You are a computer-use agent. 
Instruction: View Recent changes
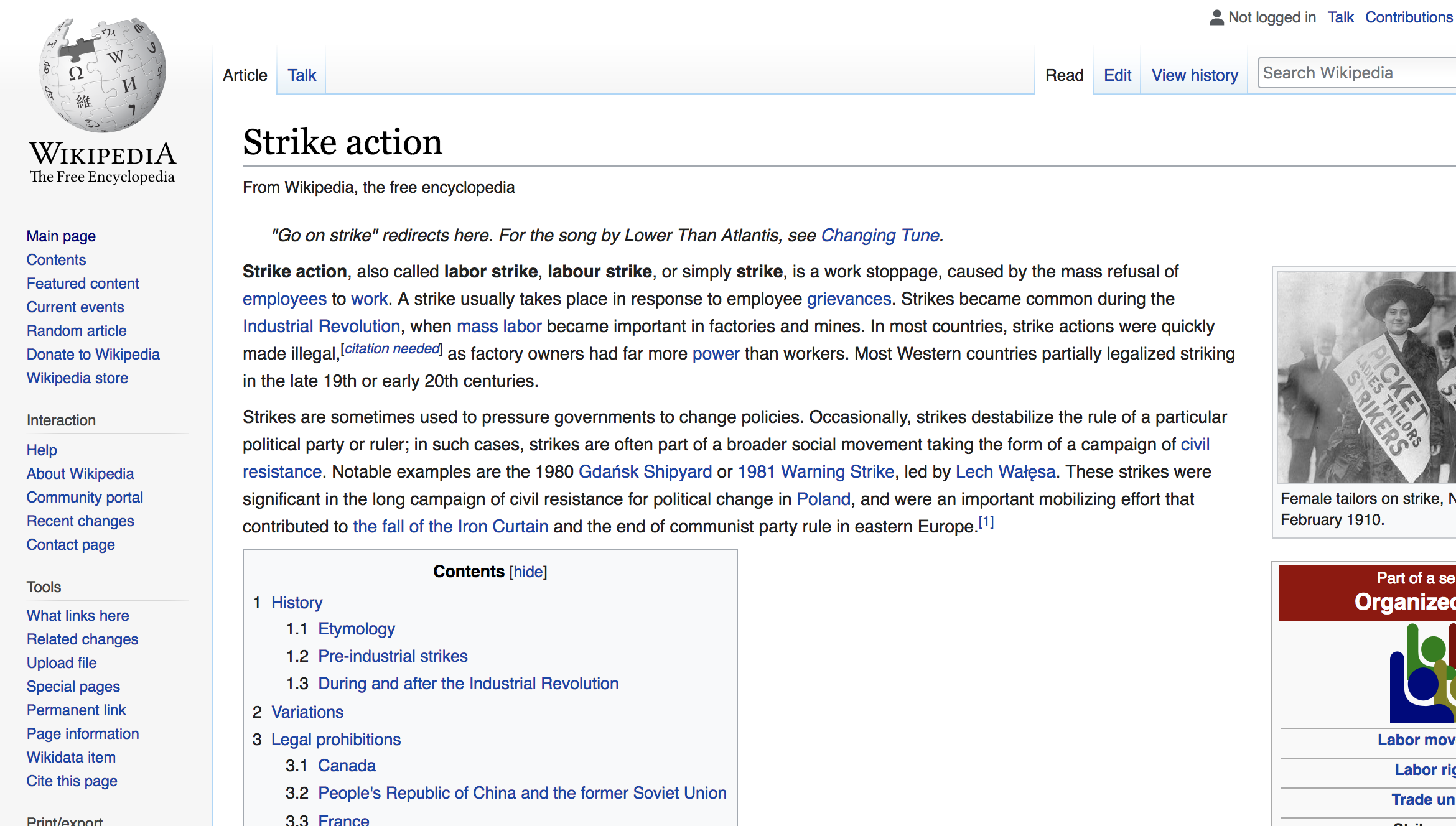(x=80, y=521)
